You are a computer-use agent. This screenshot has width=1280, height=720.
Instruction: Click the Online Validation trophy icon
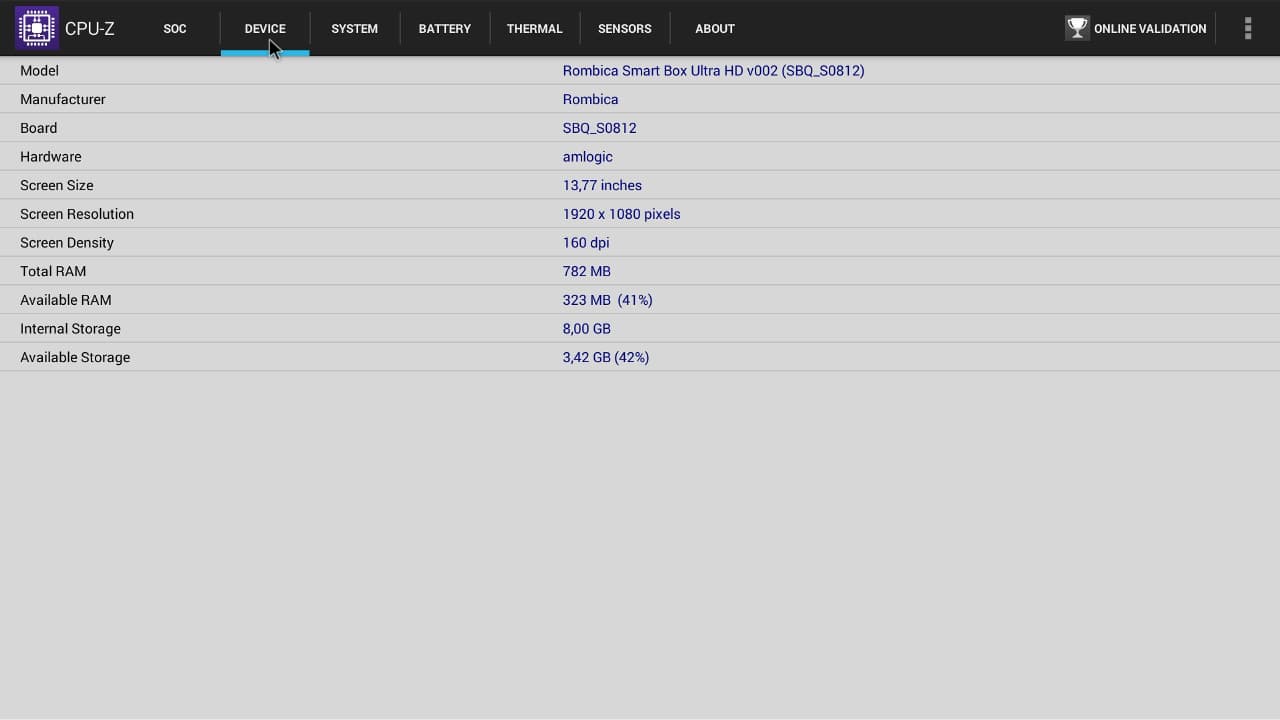(1077, 28)
